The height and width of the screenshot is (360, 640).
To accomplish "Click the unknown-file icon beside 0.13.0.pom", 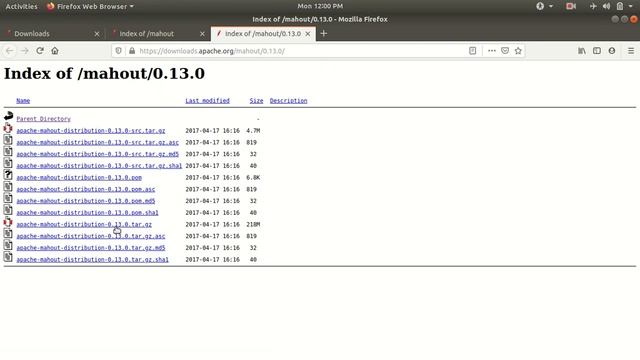I will coord(8,175).
